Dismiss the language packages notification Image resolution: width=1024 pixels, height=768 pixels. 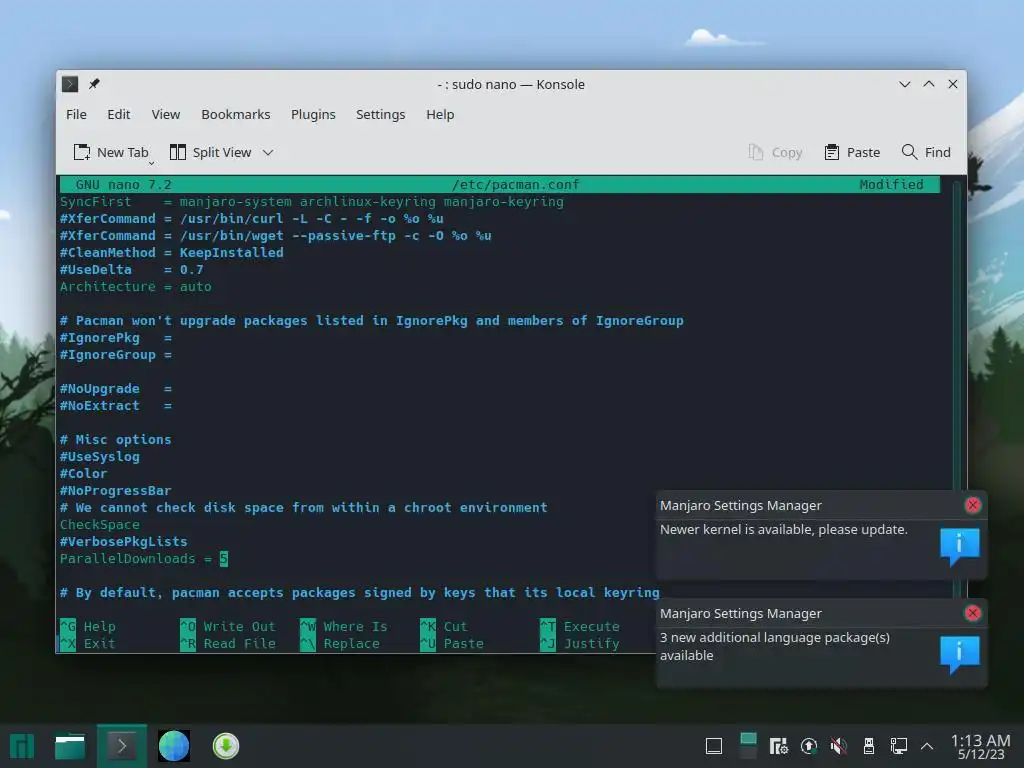click(972, 613)
